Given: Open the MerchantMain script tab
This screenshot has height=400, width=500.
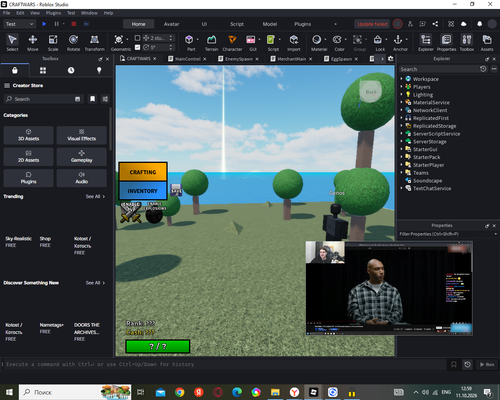Looking at the screenshot, I should point(292,59).
